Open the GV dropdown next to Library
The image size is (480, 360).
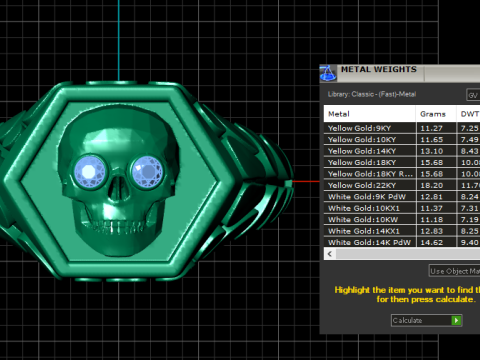(473, 95)
